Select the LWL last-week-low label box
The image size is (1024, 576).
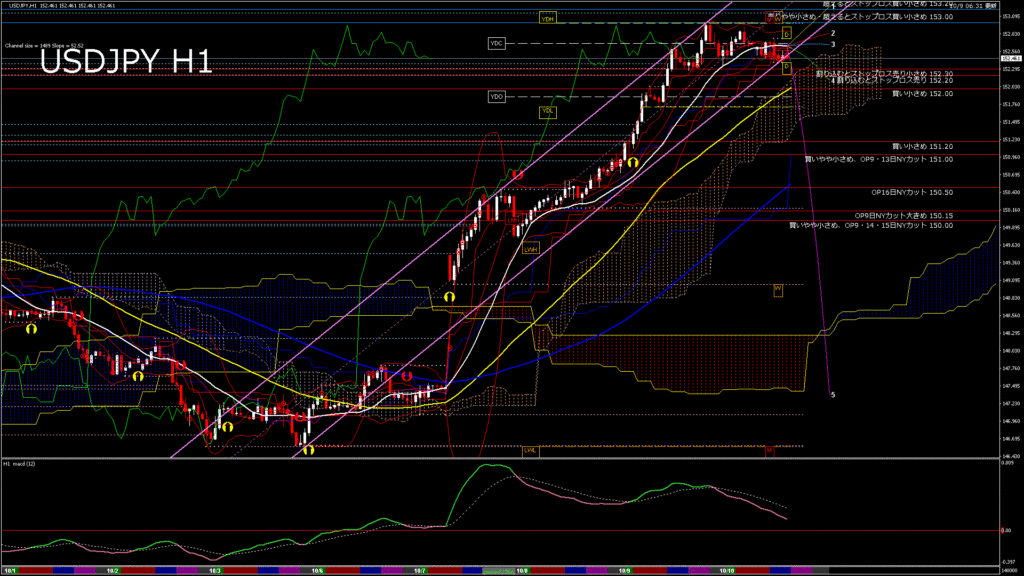pyautogui.click(x=530, y=450)
